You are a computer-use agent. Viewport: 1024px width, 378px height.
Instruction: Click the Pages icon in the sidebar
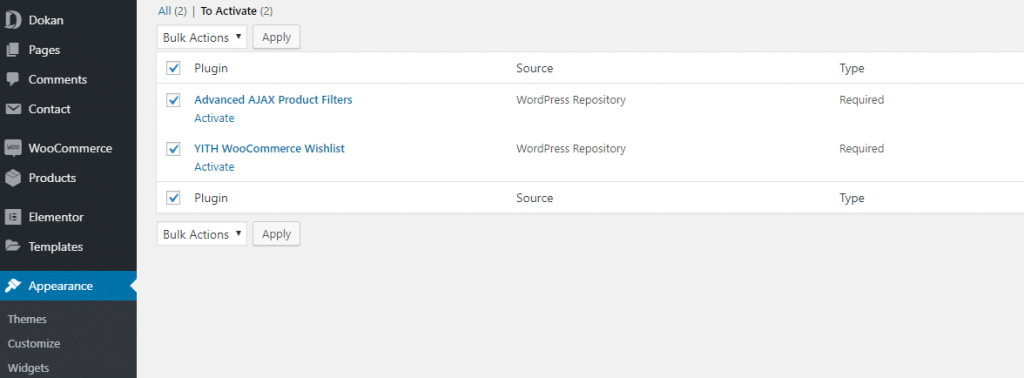tap(12, 50)
